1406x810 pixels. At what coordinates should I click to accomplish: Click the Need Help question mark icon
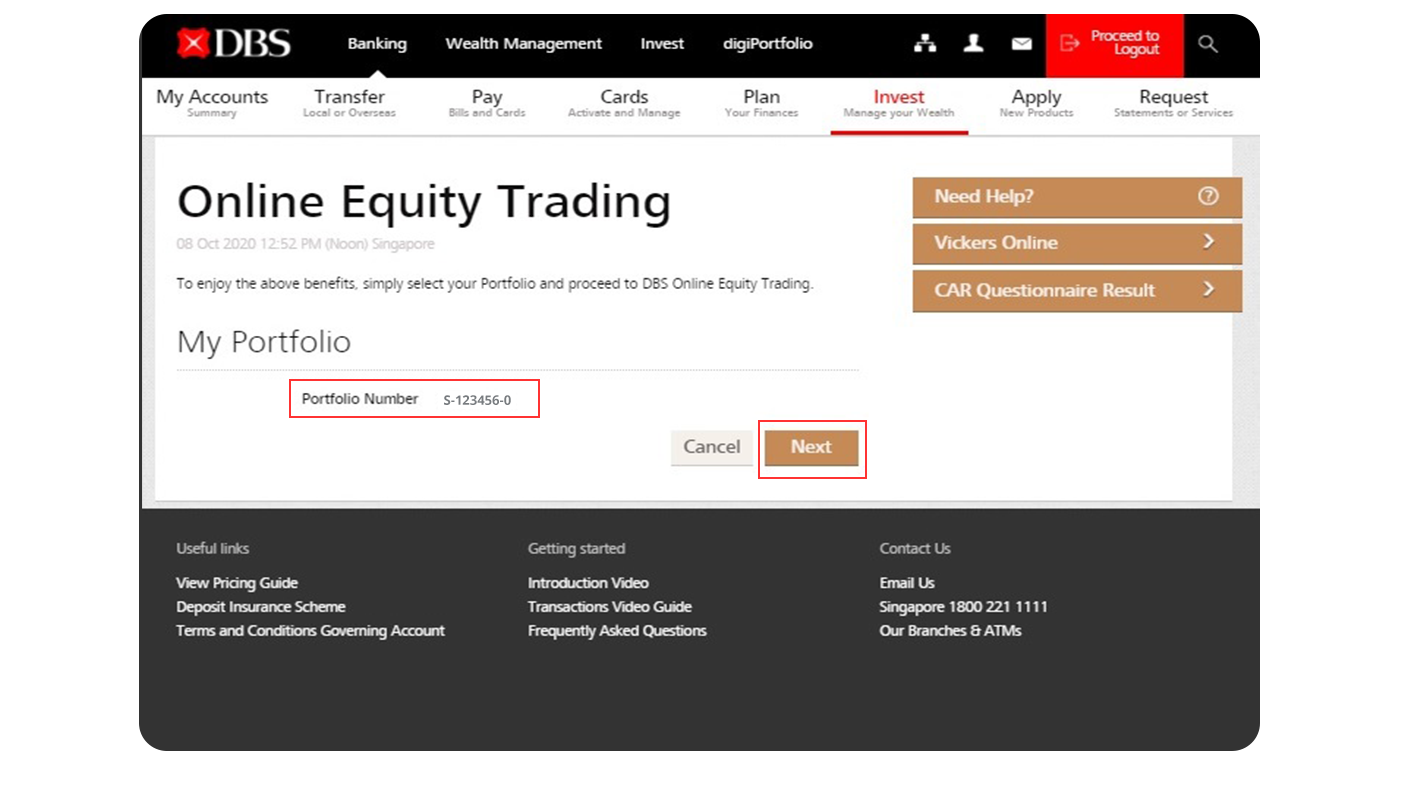click(x=1208, y=196)
